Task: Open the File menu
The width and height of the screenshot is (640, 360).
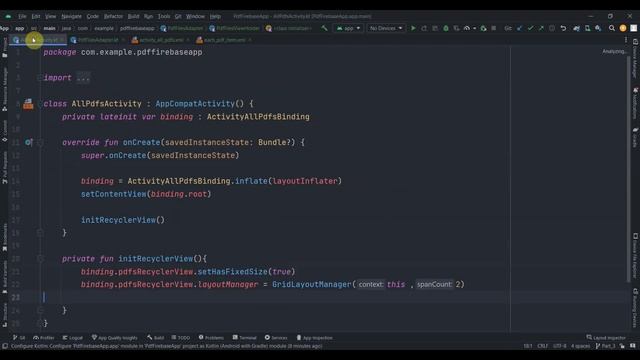Action: 22,16
